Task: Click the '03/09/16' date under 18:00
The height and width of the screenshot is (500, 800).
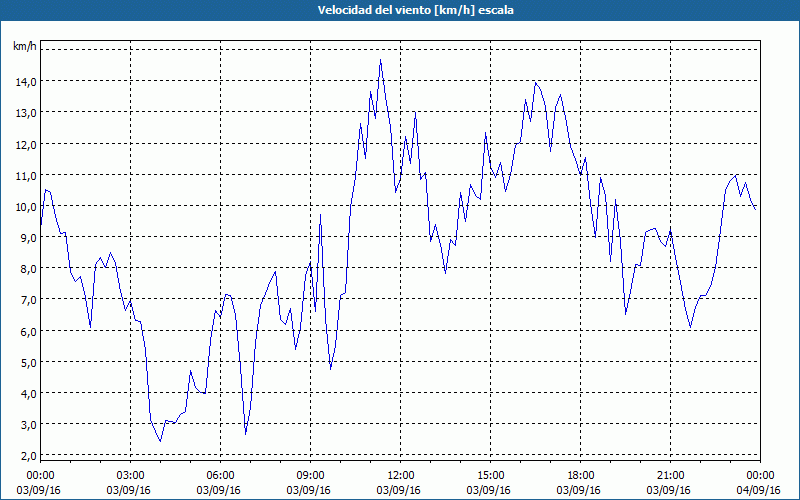Action: pyautogui.click(x=579, y=490)
